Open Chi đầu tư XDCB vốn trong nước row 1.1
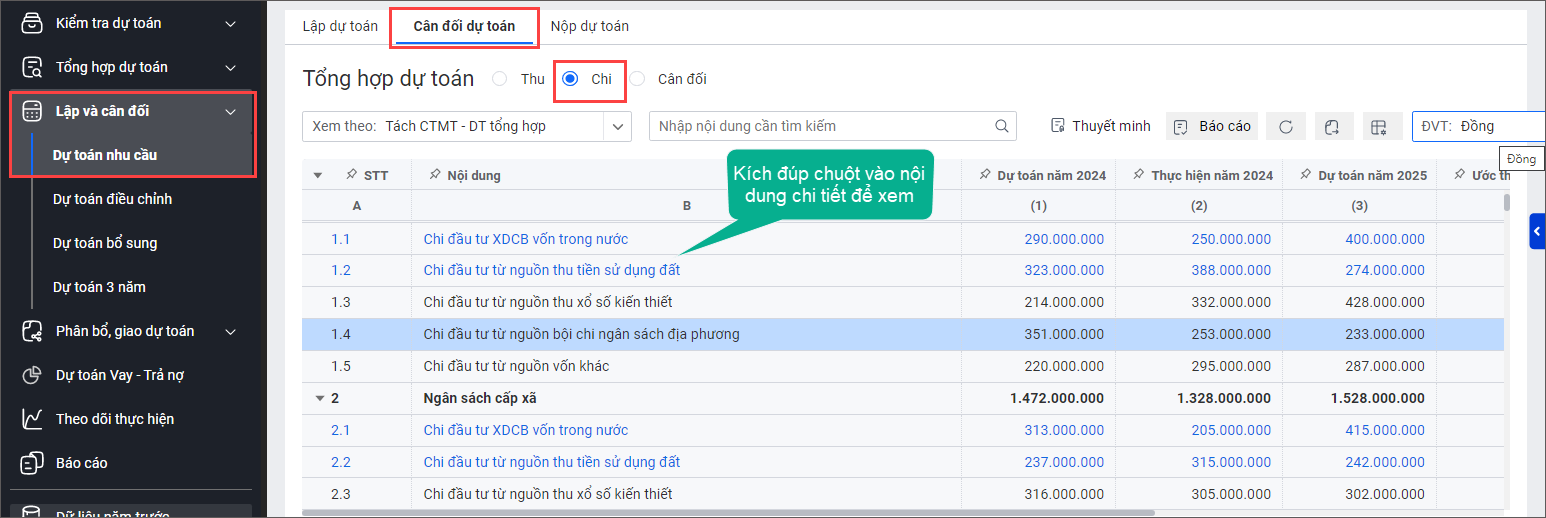Screen dimensions: 1546x518 [x=525, y=239]
